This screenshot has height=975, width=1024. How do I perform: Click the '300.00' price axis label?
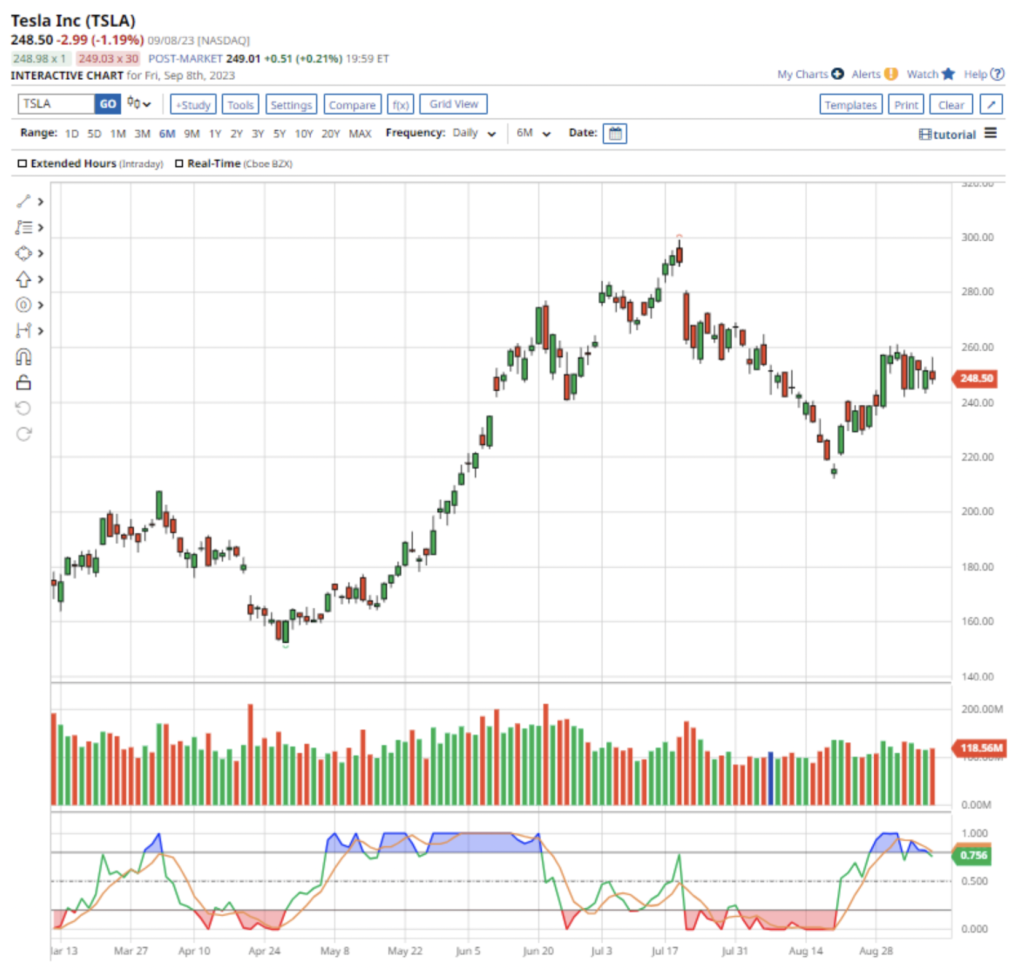[978, 237]
